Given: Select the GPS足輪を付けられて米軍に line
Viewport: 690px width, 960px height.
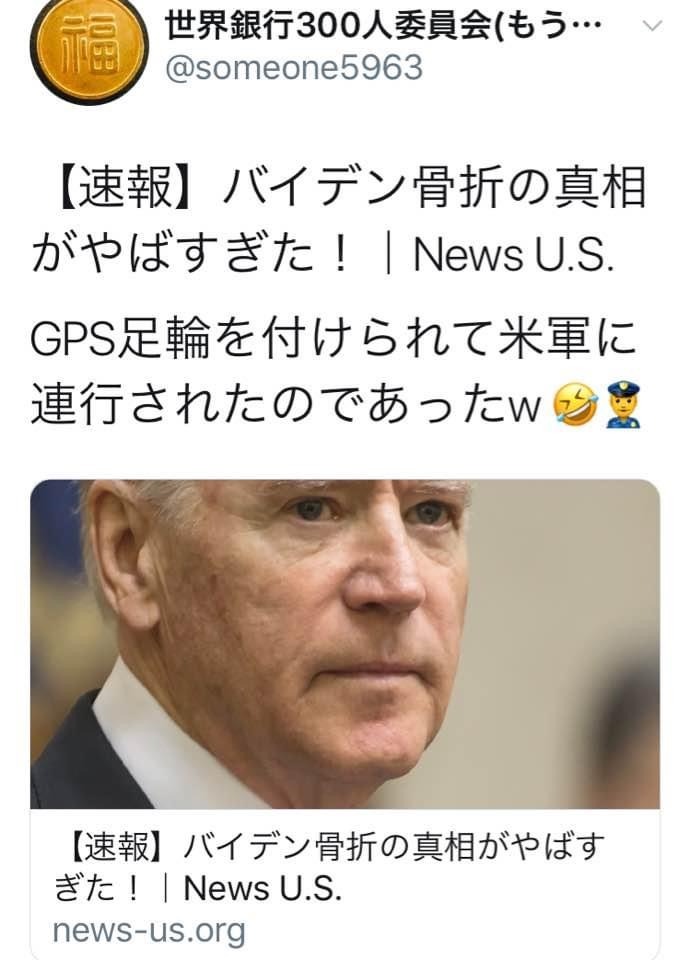Looking at the screenshot, I should tap(334, 339).
